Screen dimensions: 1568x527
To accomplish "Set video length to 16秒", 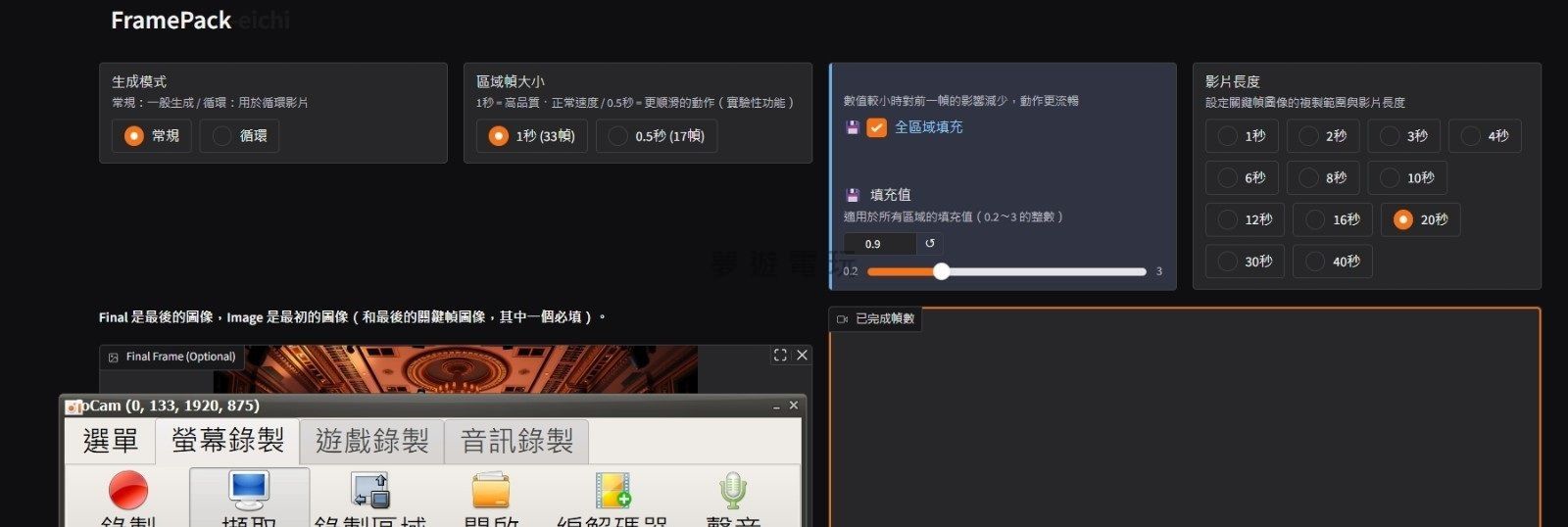I will pos(1333,219).
